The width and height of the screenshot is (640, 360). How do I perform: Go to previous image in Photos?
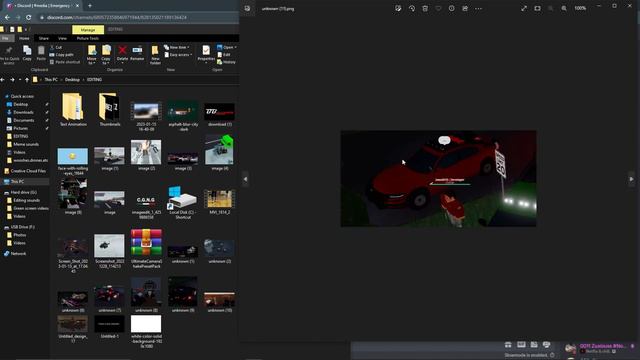[245, 179]
